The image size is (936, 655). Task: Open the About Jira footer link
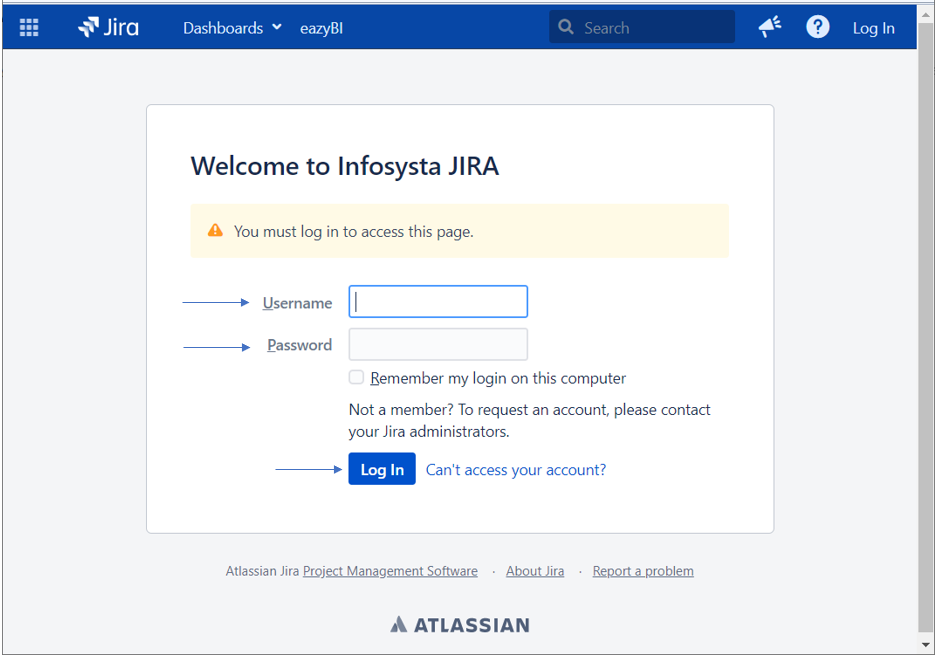pos(535,571)
